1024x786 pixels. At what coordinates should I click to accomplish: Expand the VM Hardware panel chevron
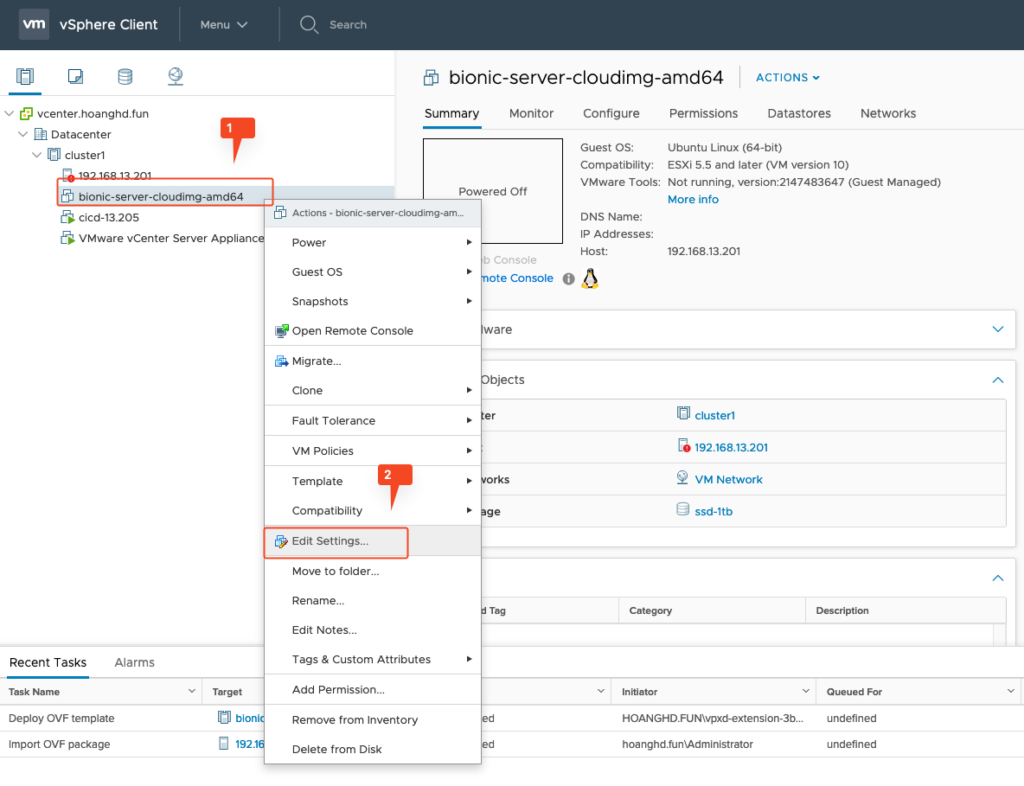[x=998, y=330]
